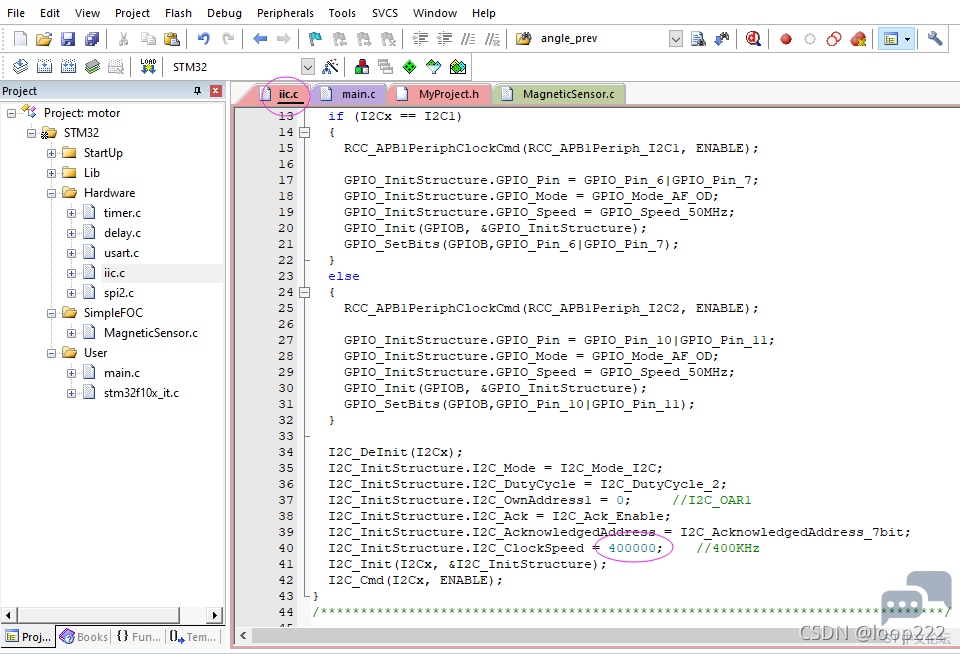
Task: Start the debug session icon
Action: (x=753, y=39)
